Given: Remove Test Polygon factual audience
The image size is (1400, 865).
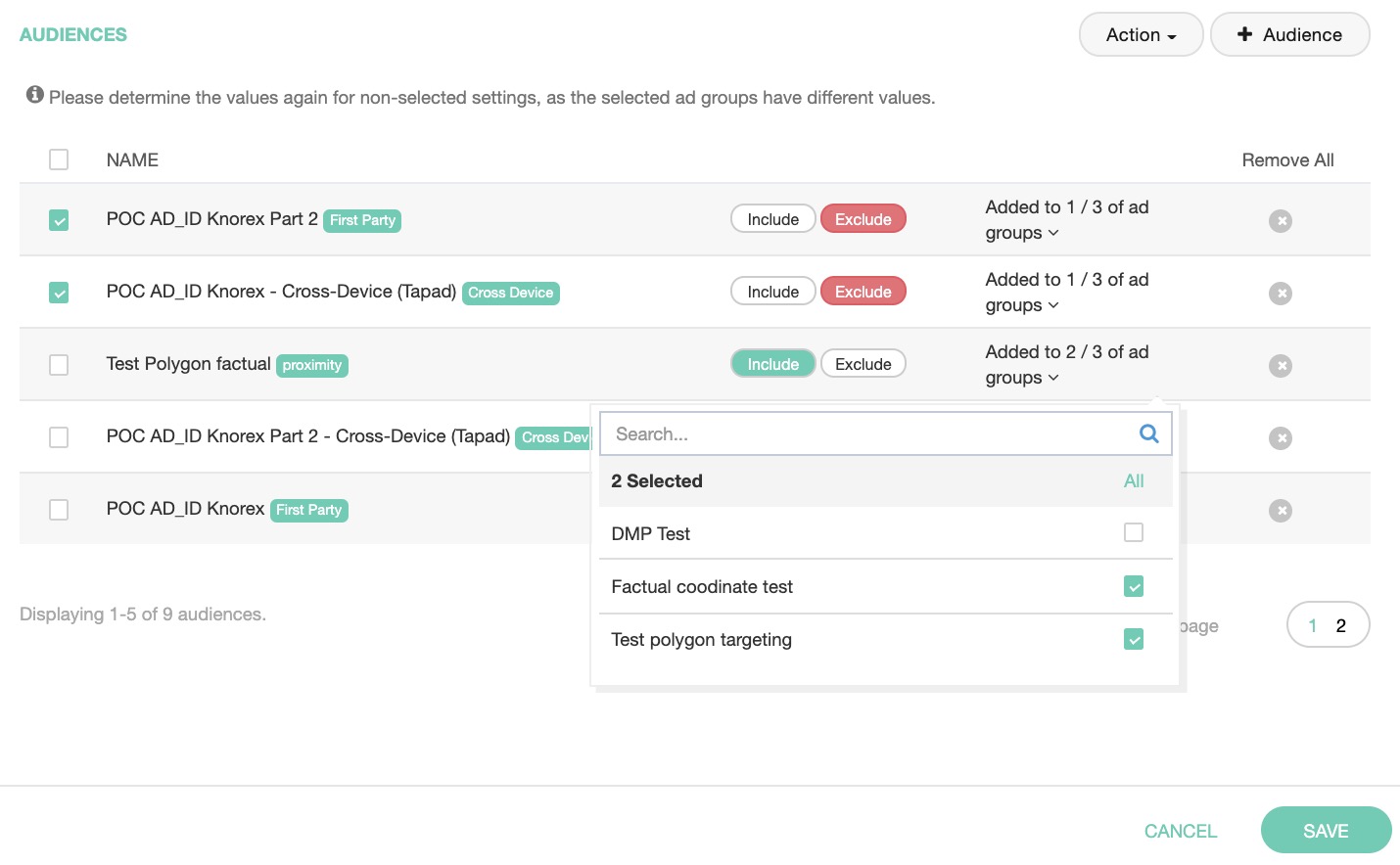Looking at the screenshot, I should click(1280, 366).
